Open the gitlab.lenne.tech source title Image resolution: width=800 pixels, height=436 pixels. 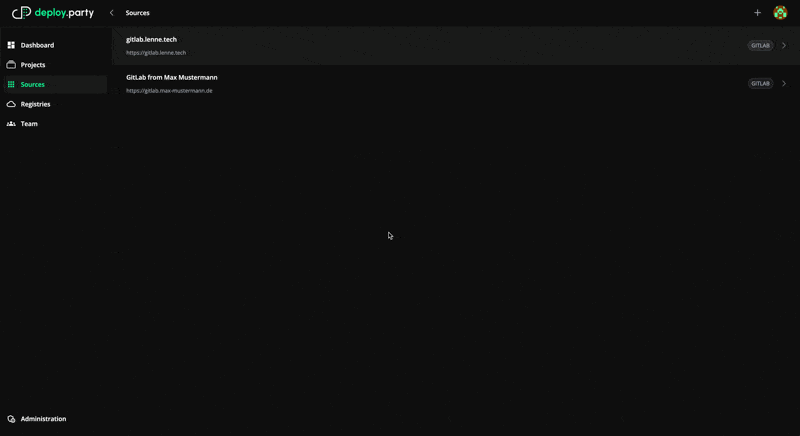(x=151, y=39)
